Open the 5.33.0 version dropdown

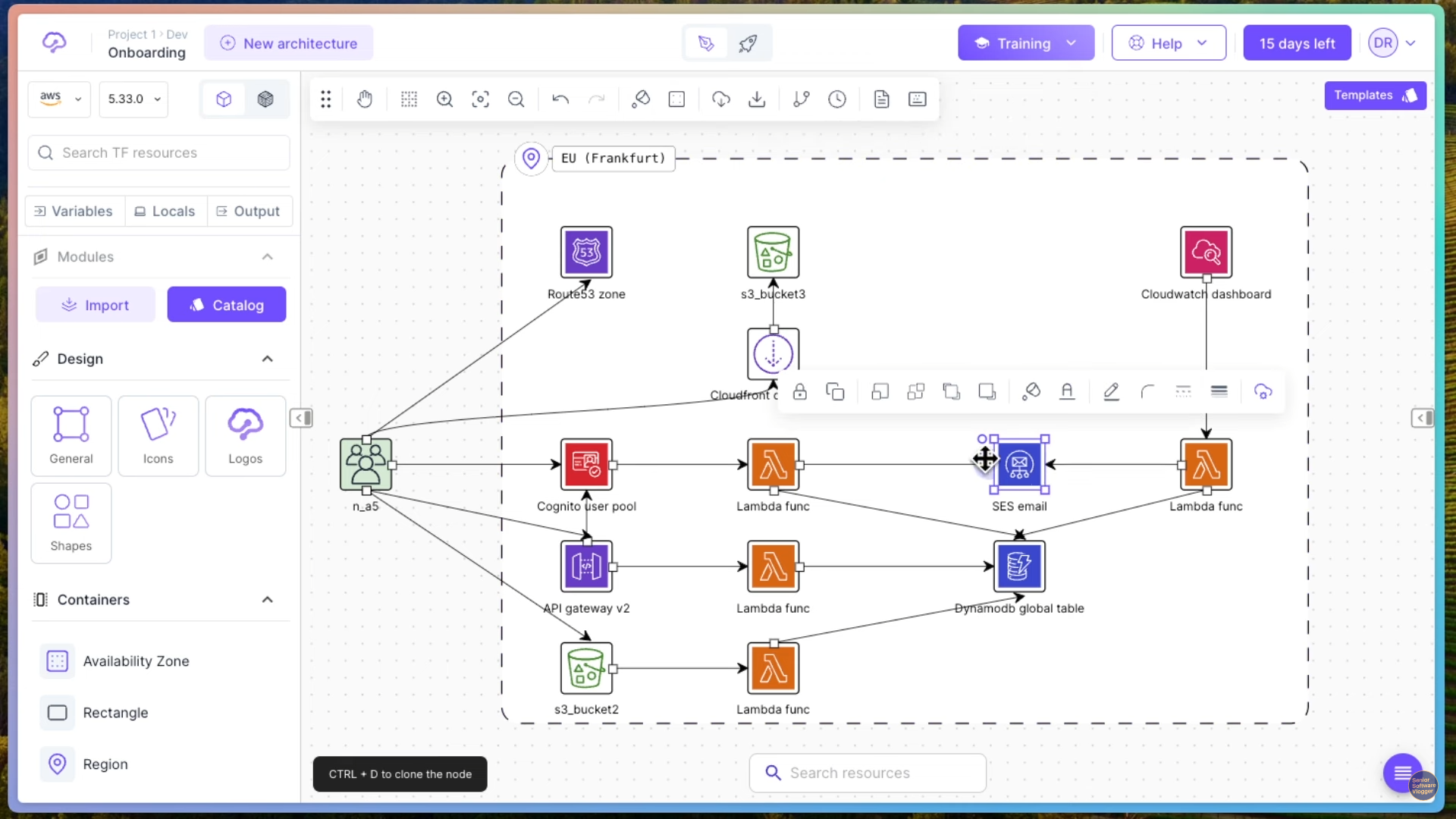(x=134, y=99)
